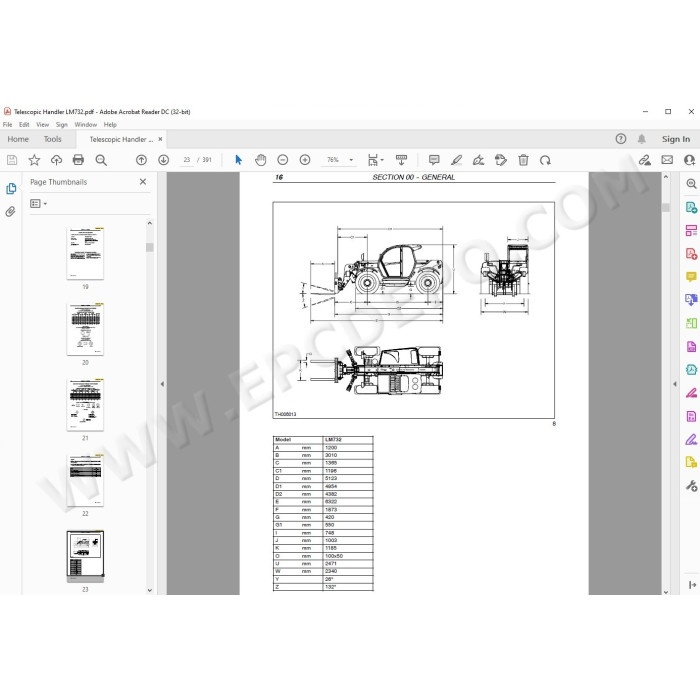Select page 21 thumbnail
The image size is (700, 700).
point(85,404)
